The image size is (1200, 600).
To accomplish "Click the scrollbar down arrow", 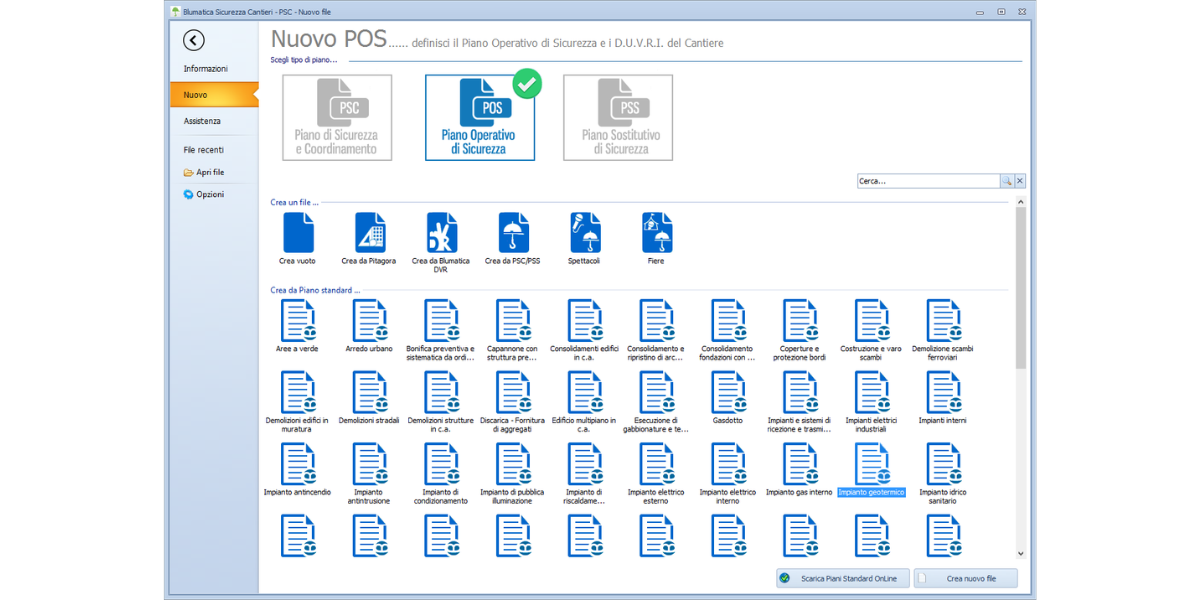I will coord(1020,553).
